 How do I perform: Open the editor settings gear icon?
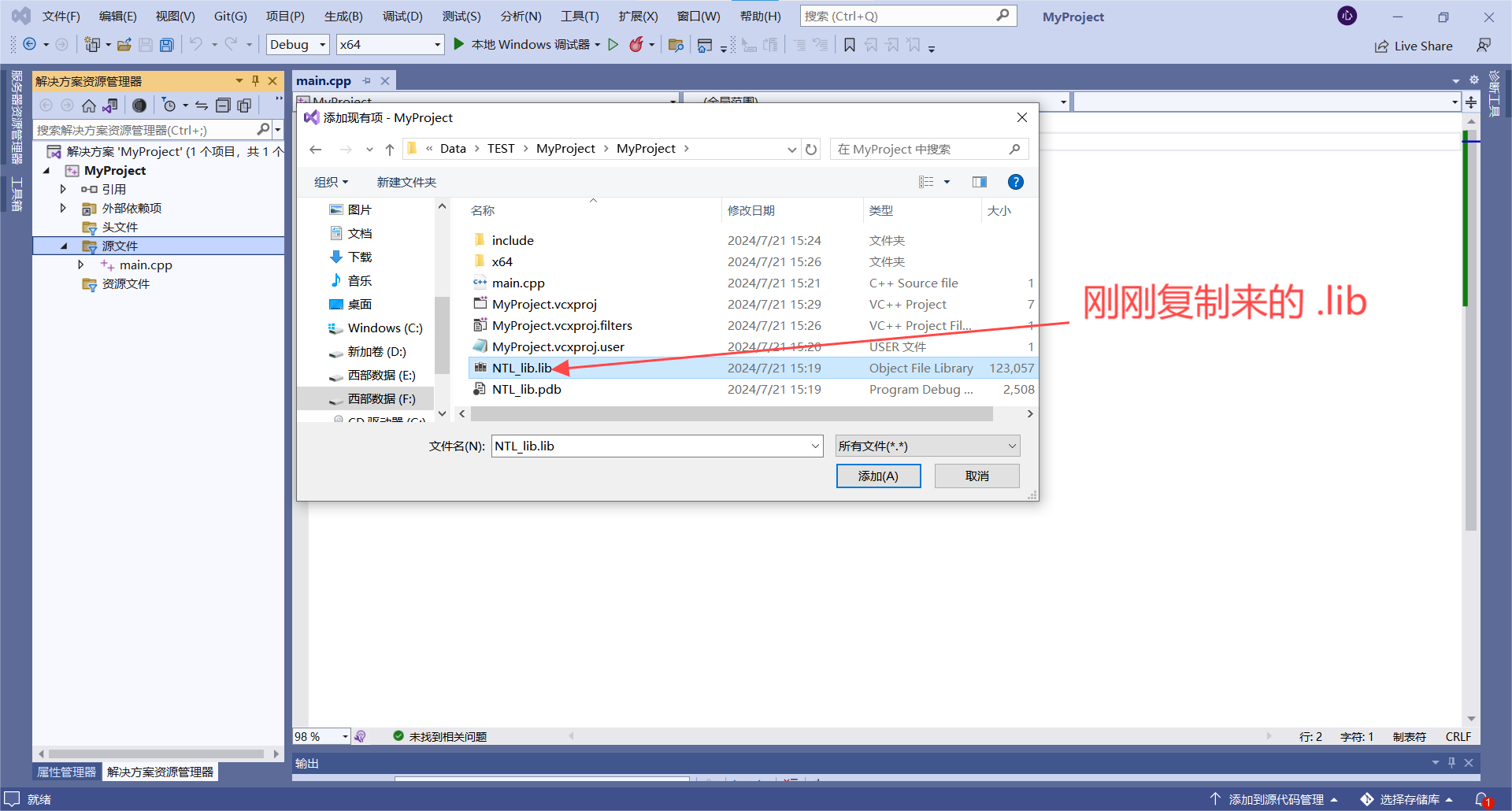1474,80
